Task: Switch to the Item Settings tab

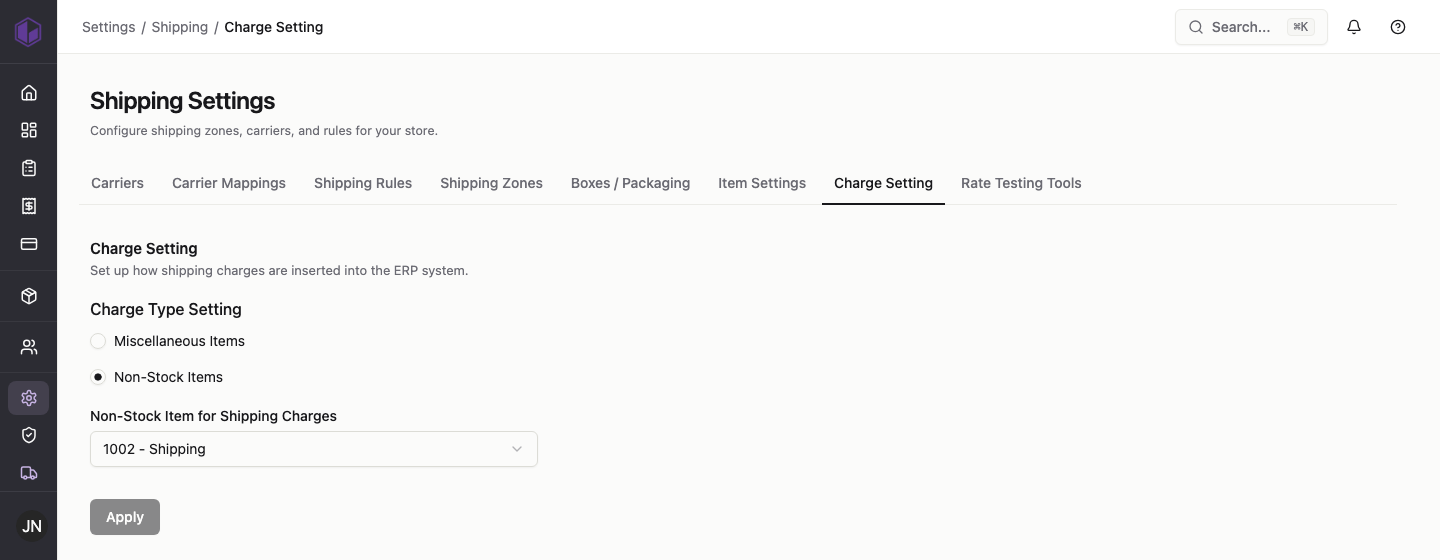Action: coord(762,183)
